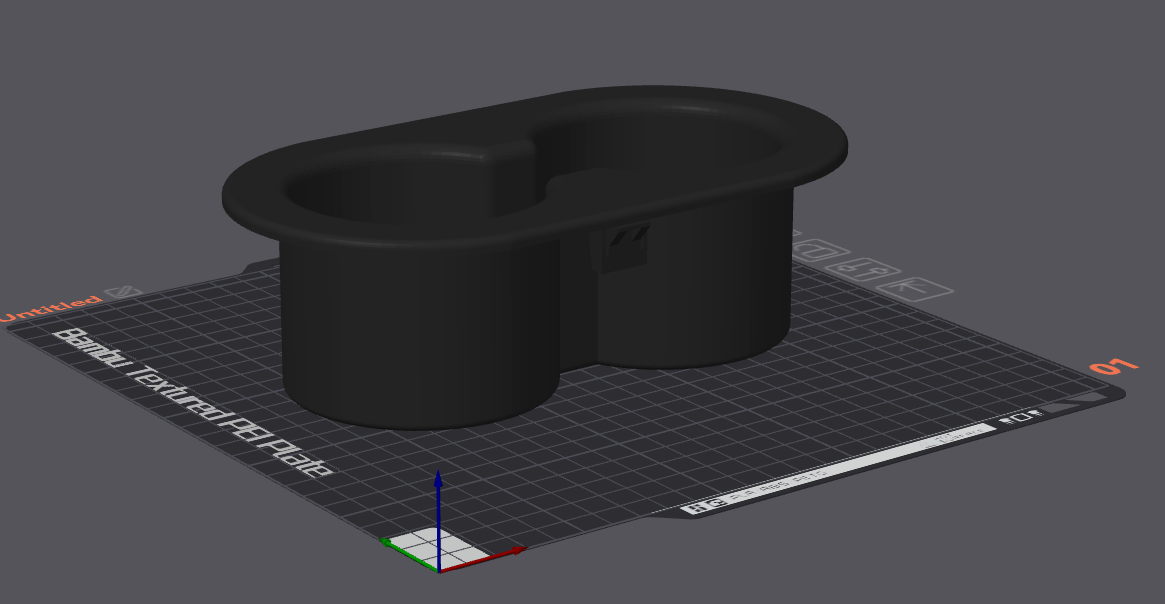Select the Untitled plate name label
This screenshot has width=1165, height=604.
click(x=51, y=308)
